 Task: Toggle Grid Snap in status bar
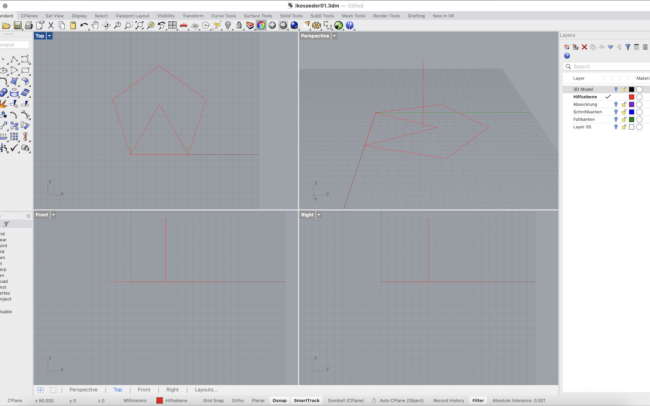pos(213,400)
